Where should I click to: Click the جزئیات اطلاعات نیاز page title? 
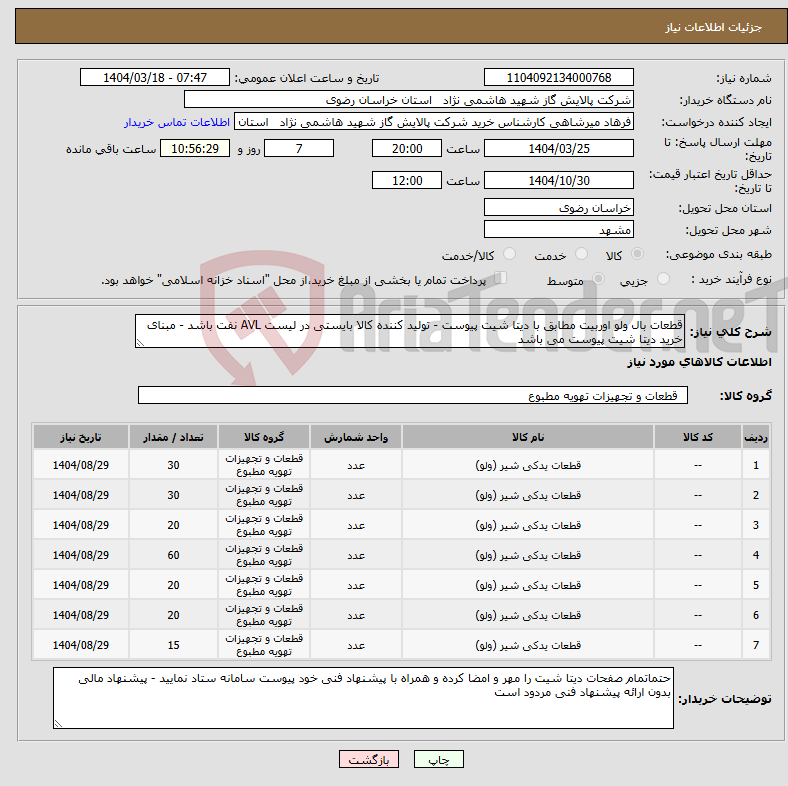pos(714,27)
